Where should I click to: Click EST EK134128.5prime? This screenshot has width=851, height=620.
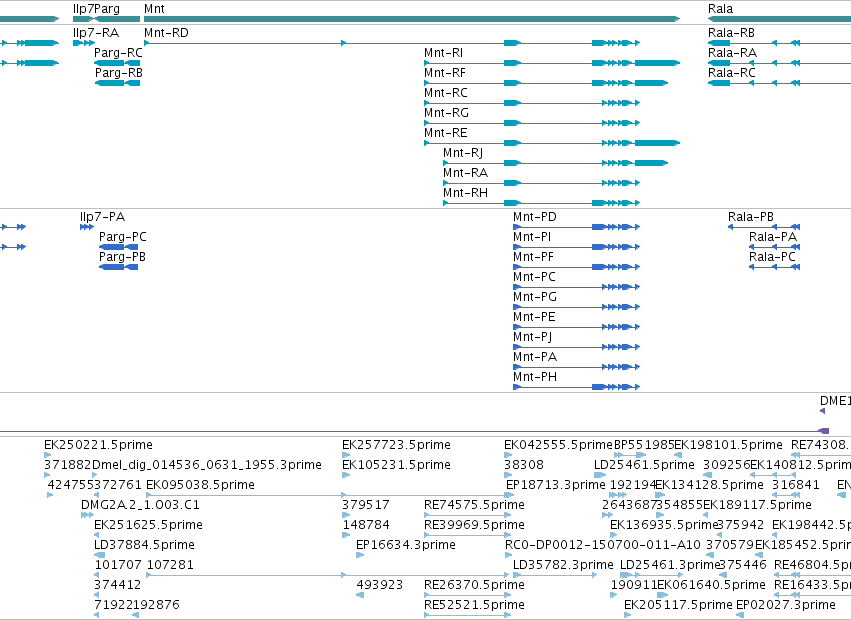point(709,485)
